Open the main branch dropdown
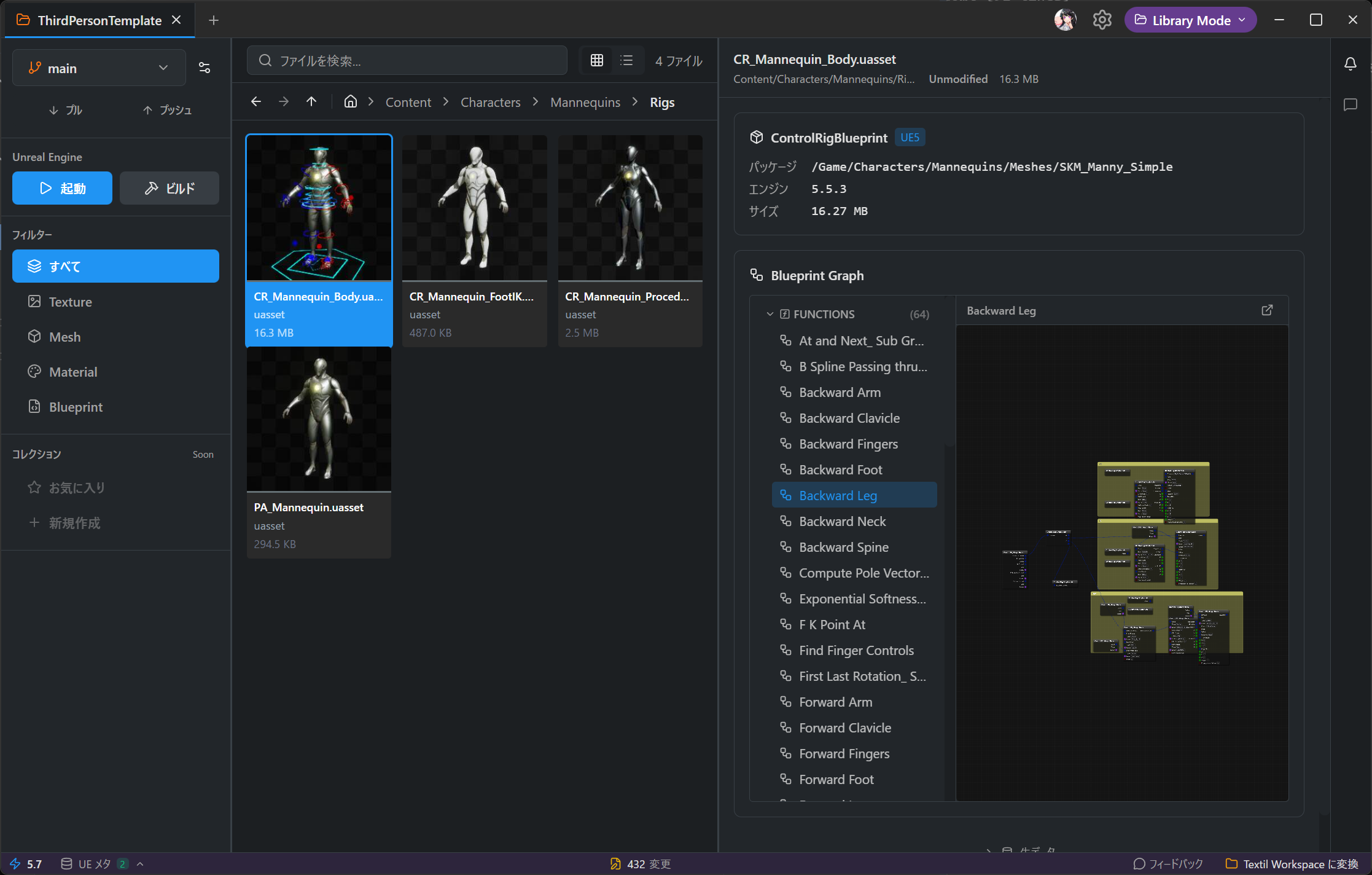Viewport: 1372px width, 875px height. [x=98, y=68]
